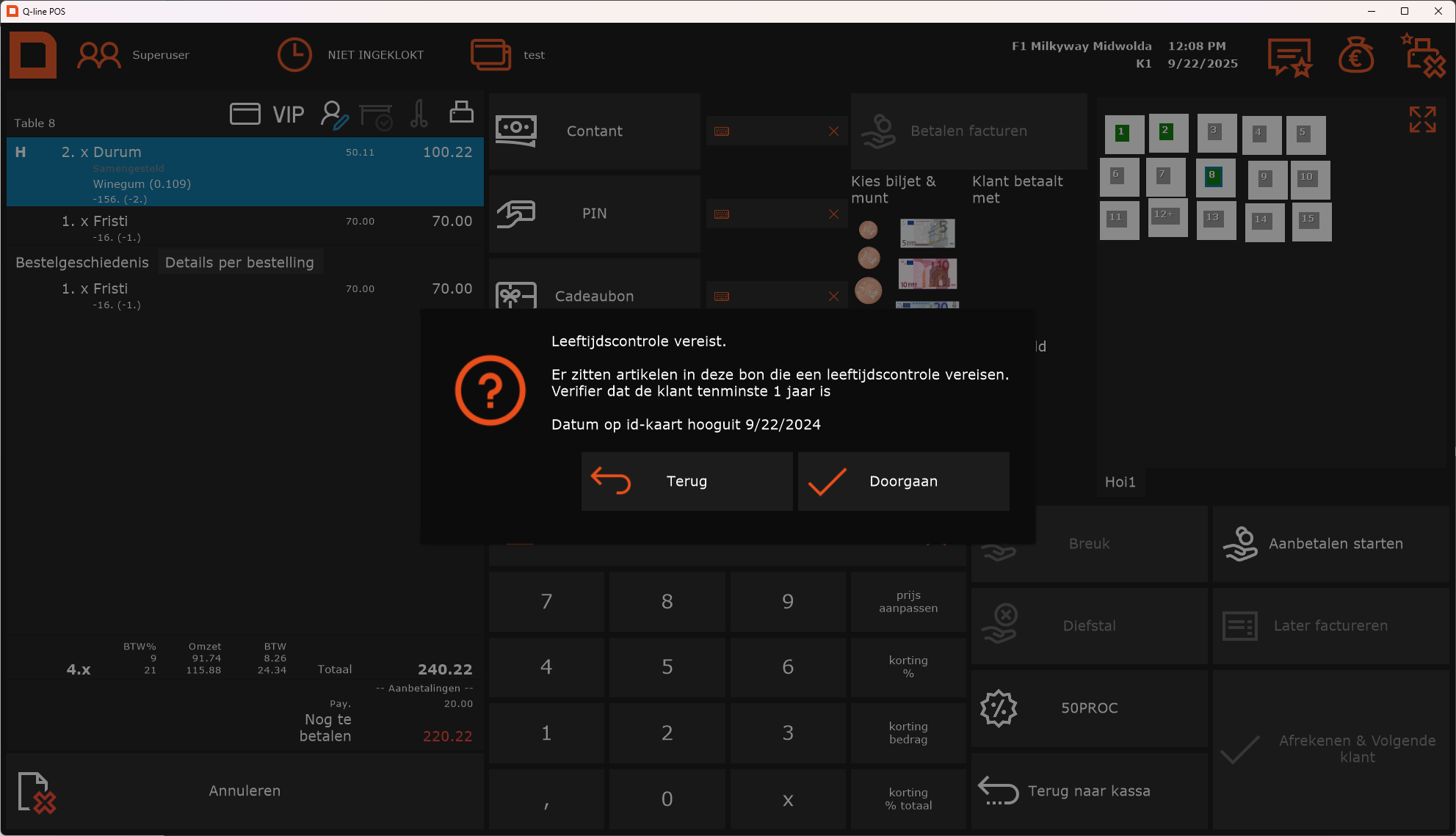Click the Annuleren cancel receipt icon
This screenshot has height=836, width=1456.
pyautogui.click(x=37, y=792)
